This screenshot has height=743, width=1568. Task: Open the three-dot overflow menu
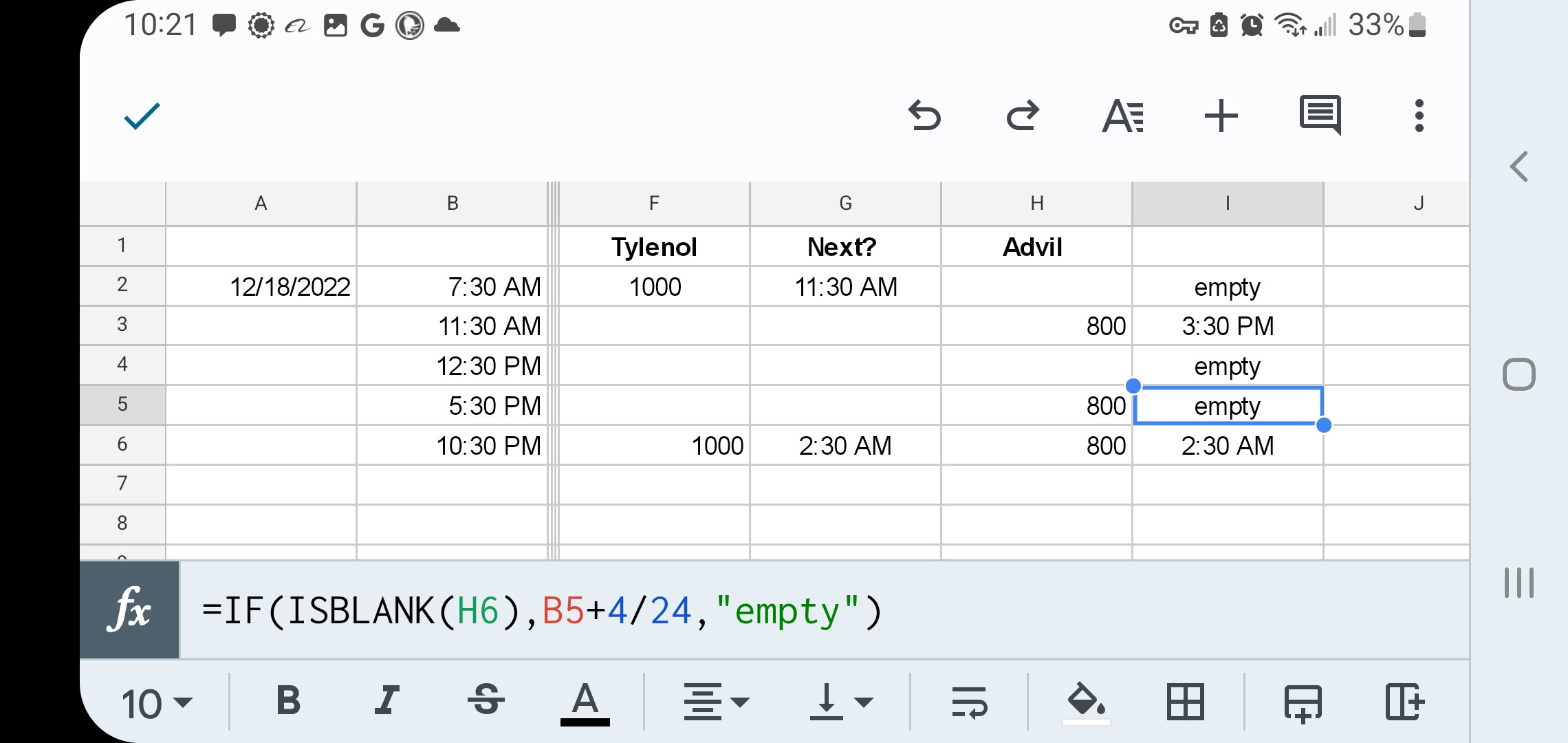pos(1419,116)
